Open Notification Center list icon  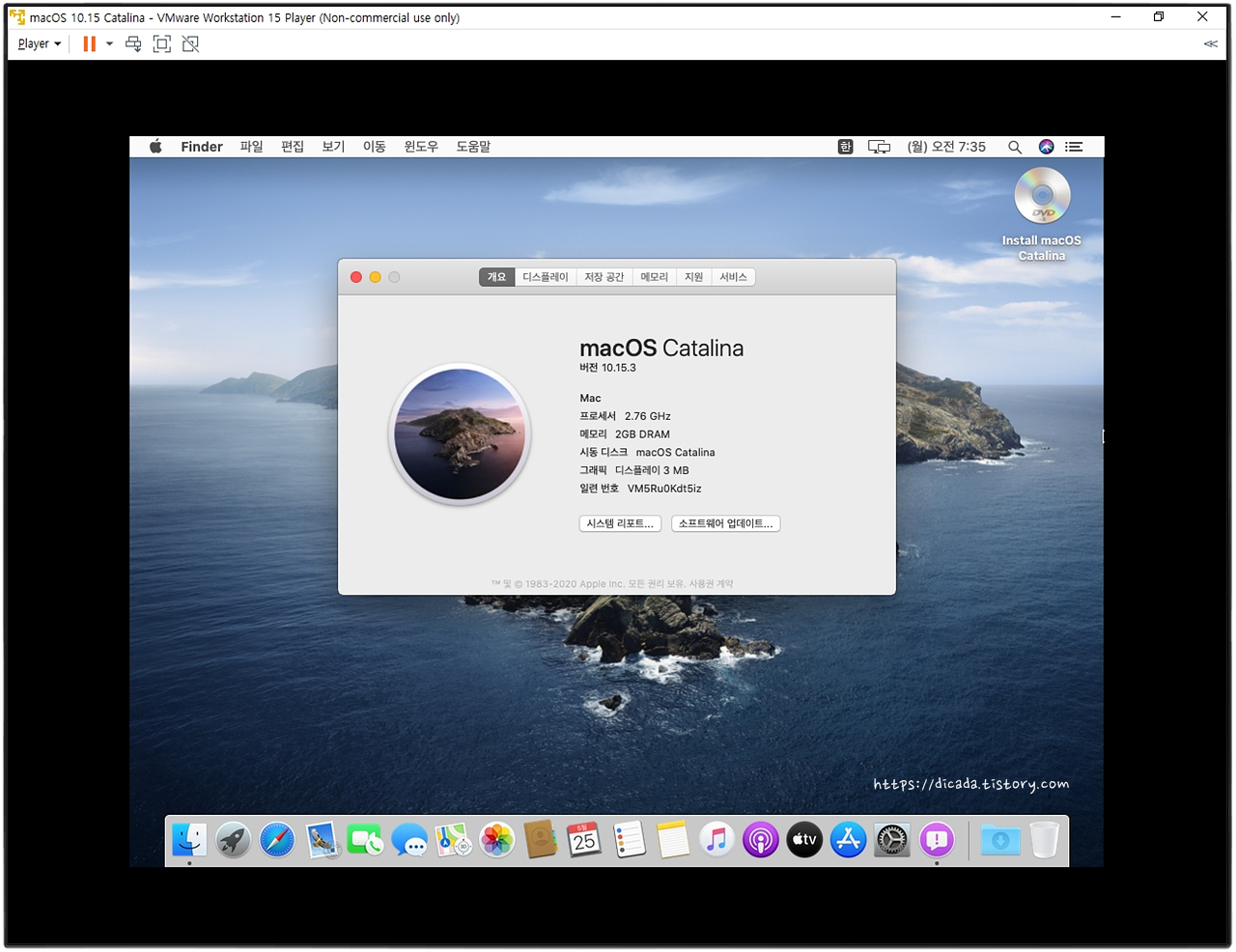point(1074,147)
